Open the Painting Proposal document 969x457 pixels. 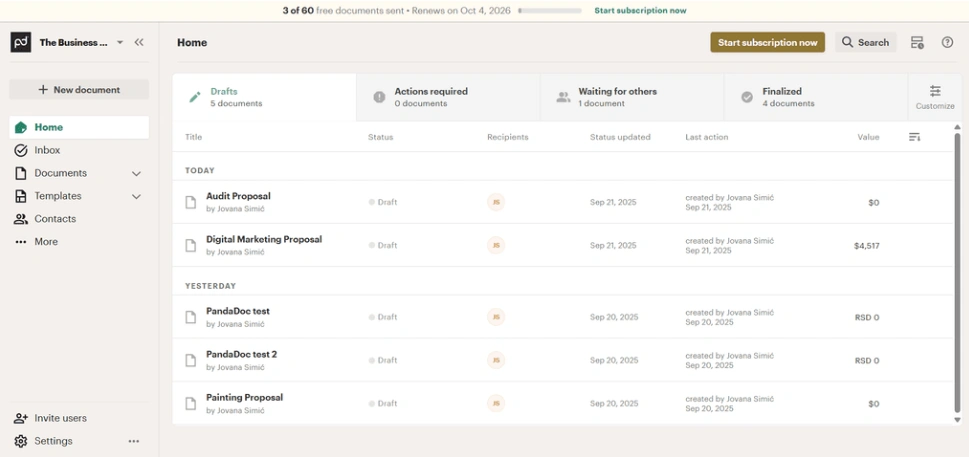pos(244,398)
